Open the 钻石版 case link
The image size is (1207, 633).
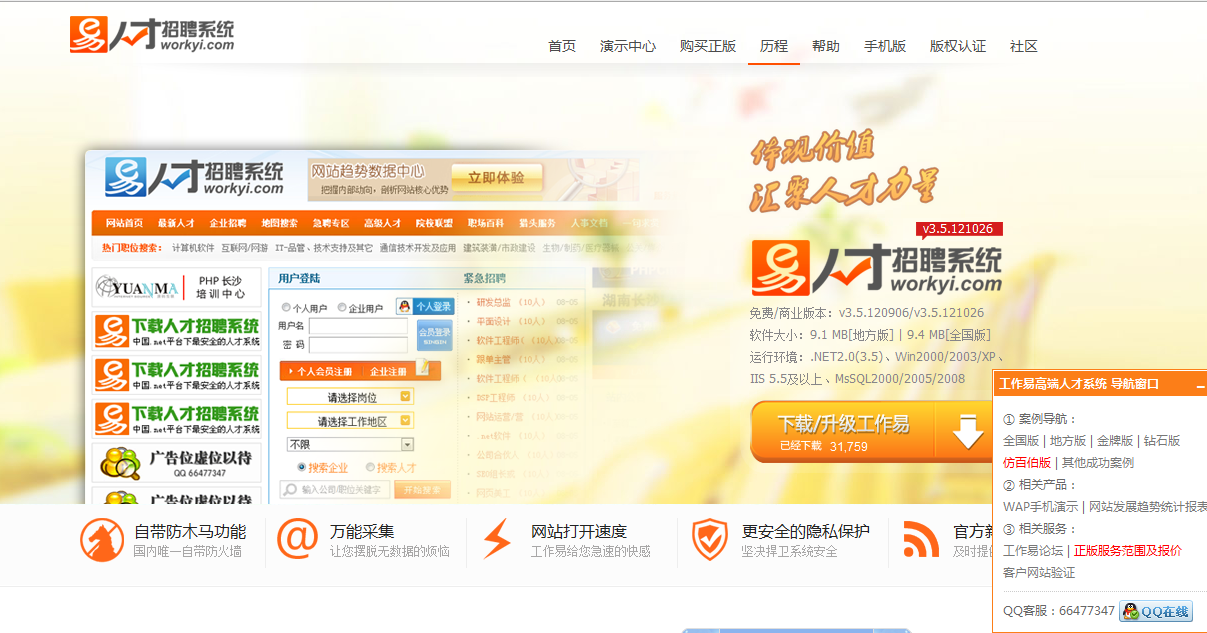click(x=1162, y=441)
